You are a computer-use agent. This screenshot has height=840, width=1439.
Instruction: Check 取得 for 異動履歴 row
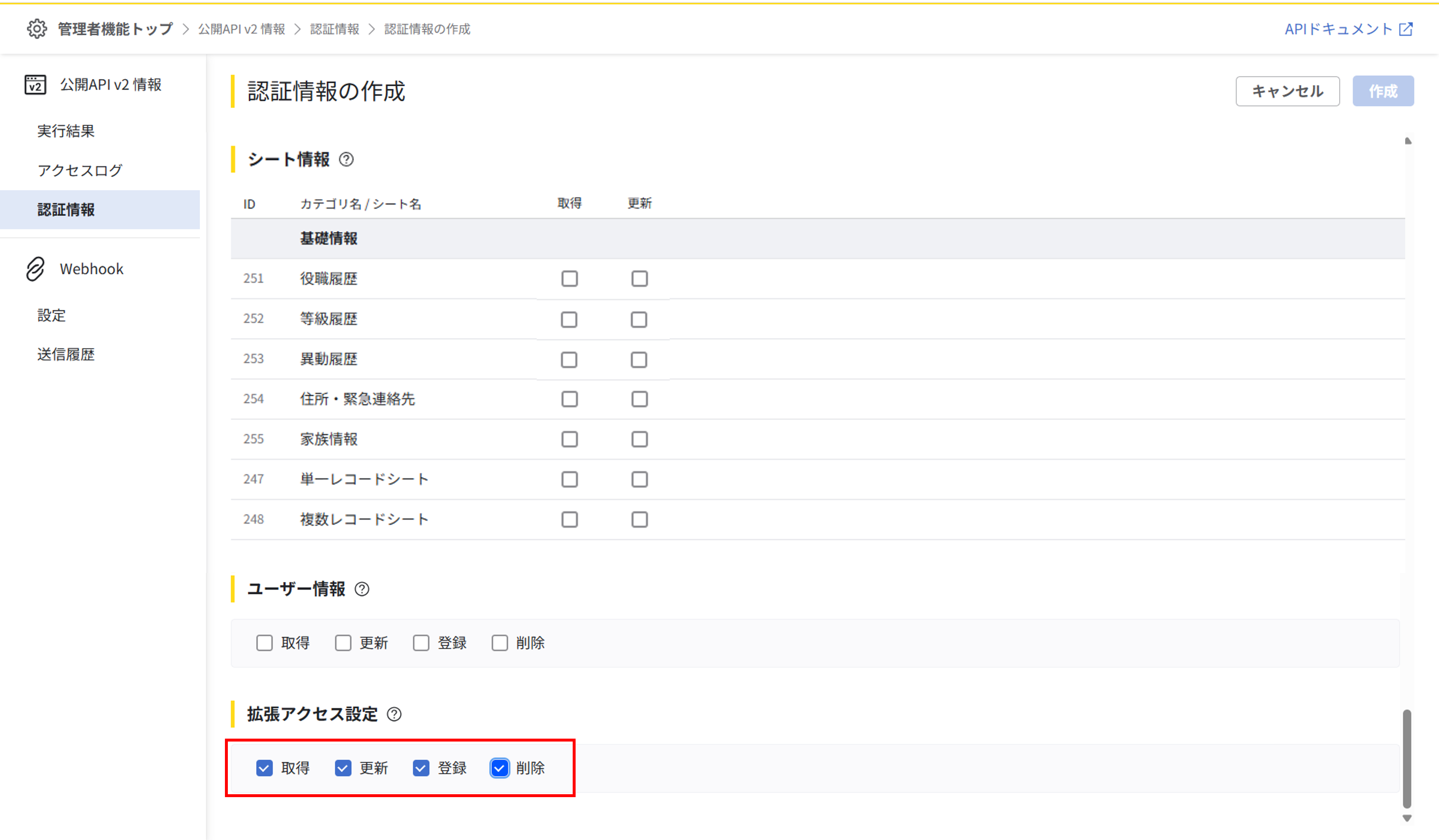(569, 360)
